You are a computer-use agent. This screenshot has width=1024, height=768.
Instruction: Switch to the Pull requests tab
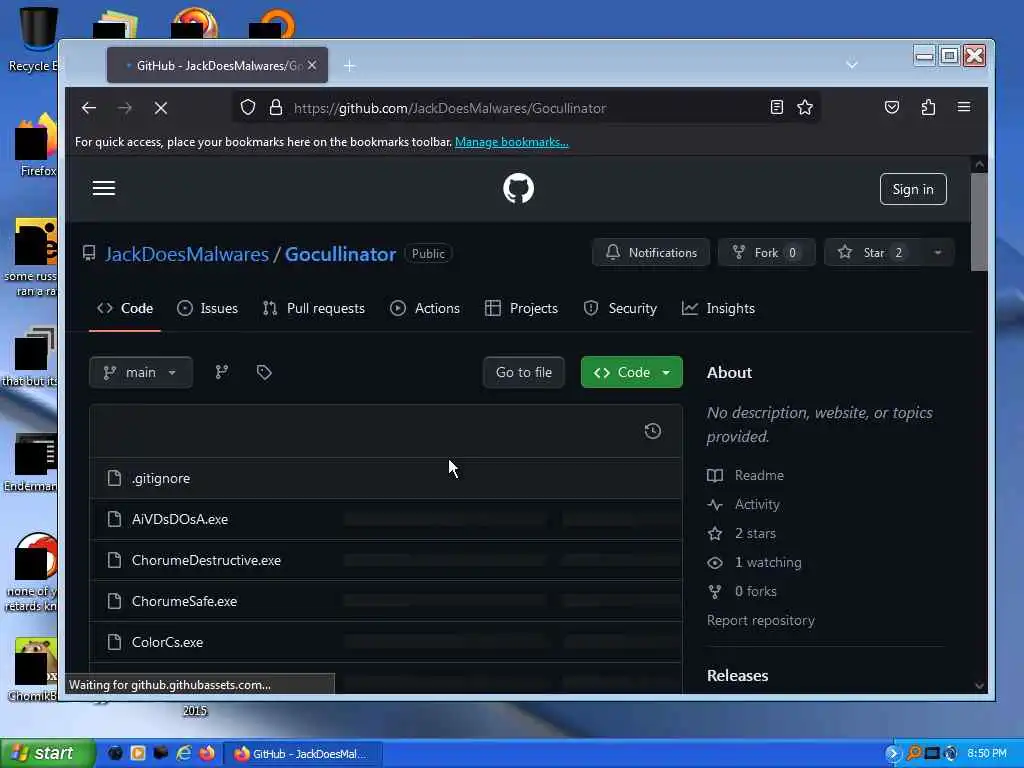coord(313,308)
